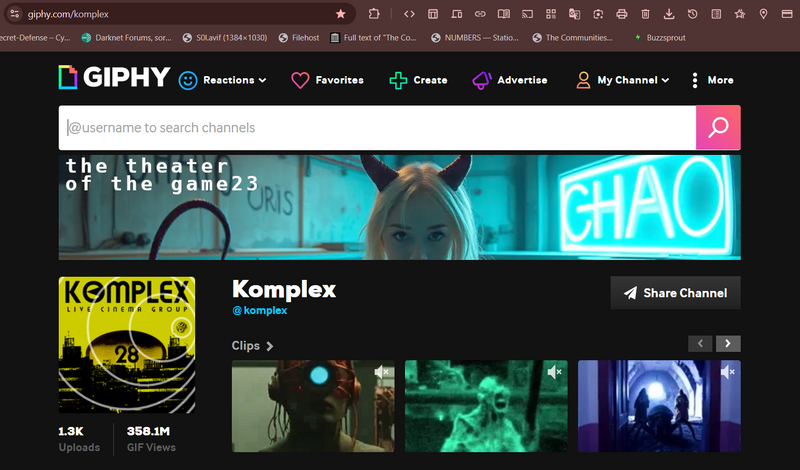Open Favorites heart link
800x470 pixels.
[328, 80]
